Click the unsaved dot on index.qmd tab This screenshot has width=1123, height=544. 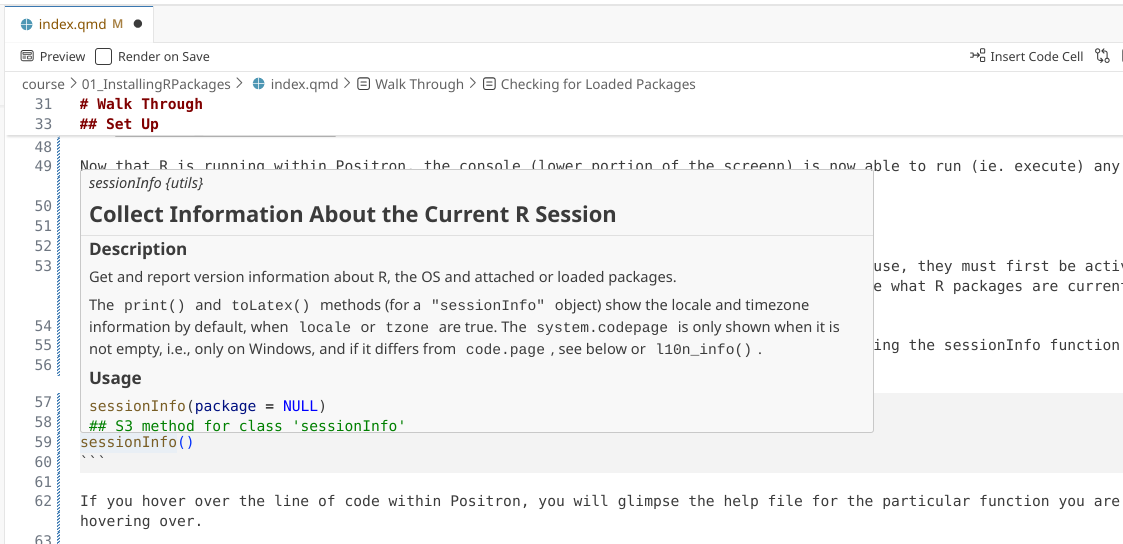point(137,24)
